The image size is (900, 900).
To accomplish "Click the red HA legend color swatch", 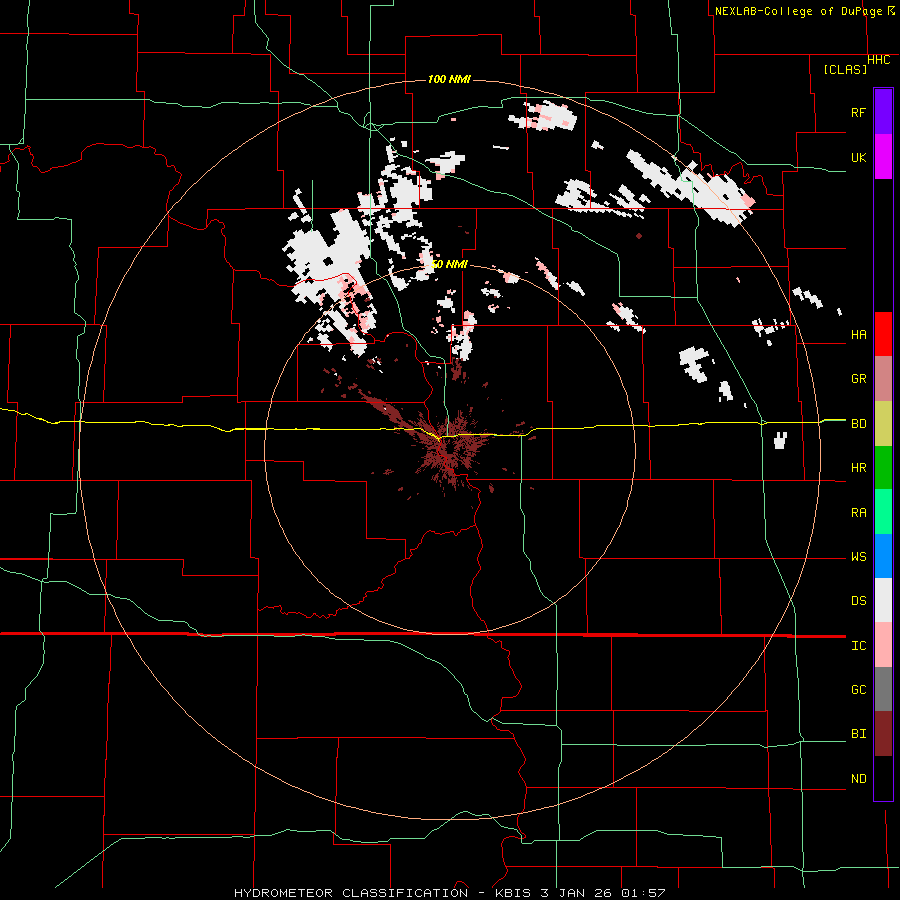I will click(883, 334).
